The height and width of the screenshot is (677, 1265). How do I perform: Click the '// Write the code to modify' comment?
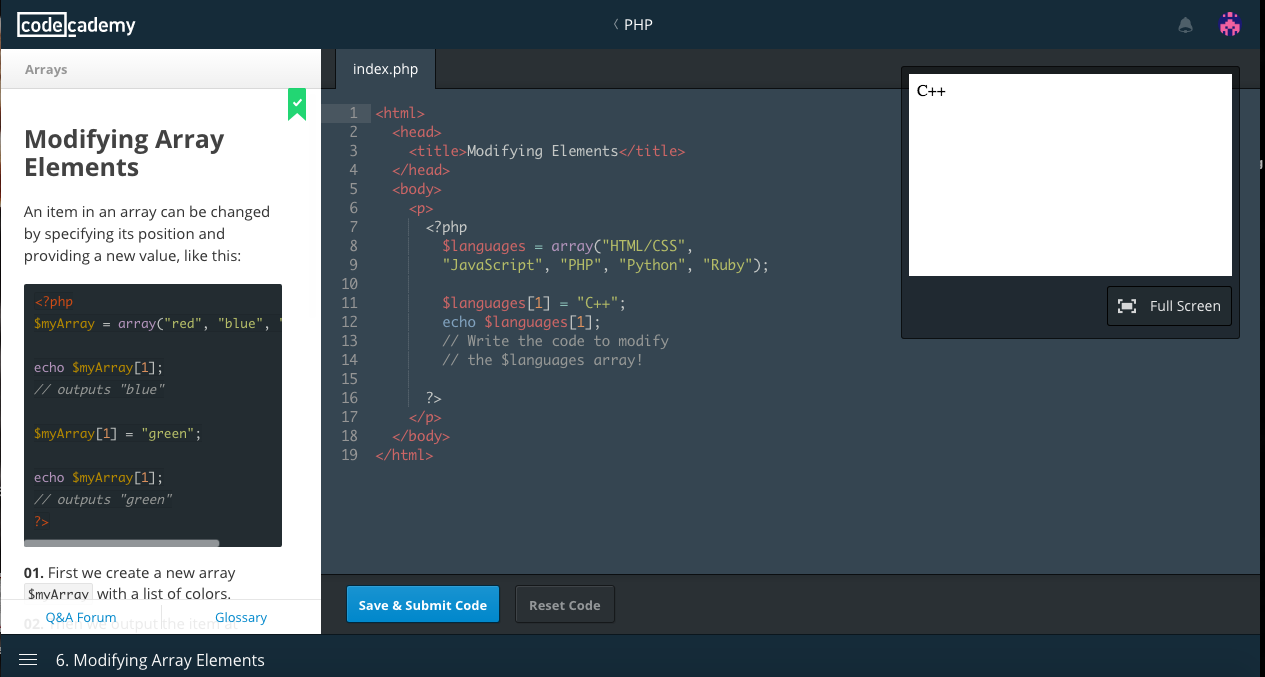556,341
